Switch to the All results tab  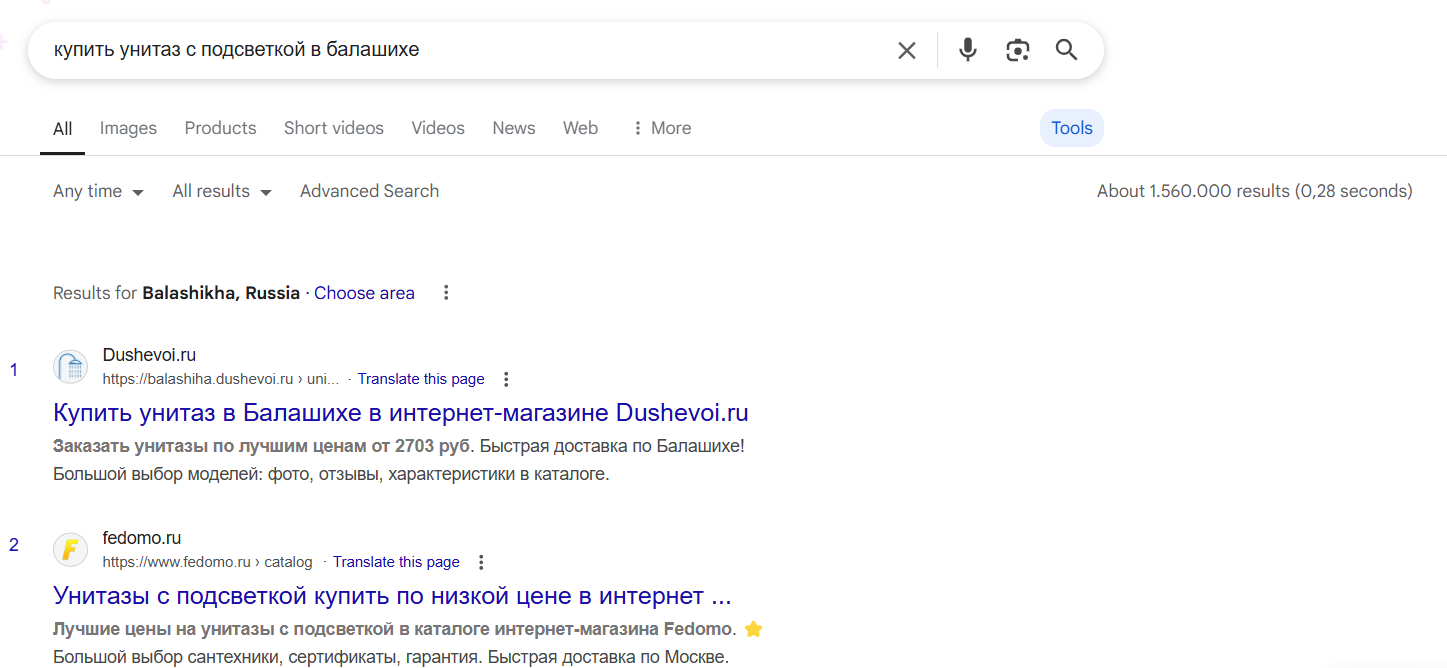point(63,128)
